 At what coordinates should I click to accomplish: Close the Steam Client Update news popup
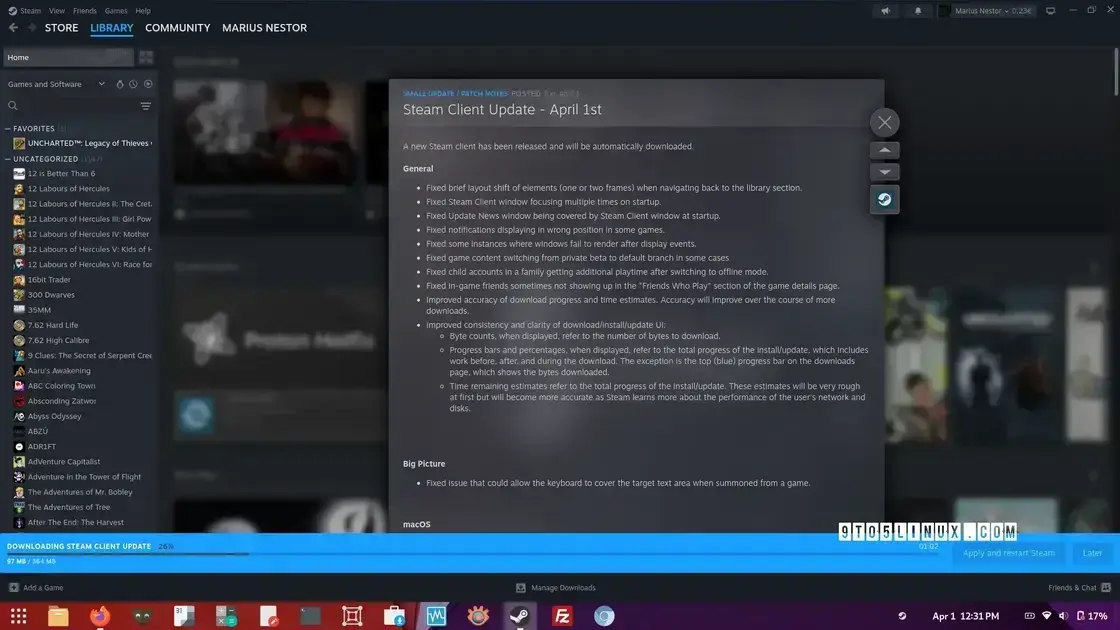pos(884,122)
